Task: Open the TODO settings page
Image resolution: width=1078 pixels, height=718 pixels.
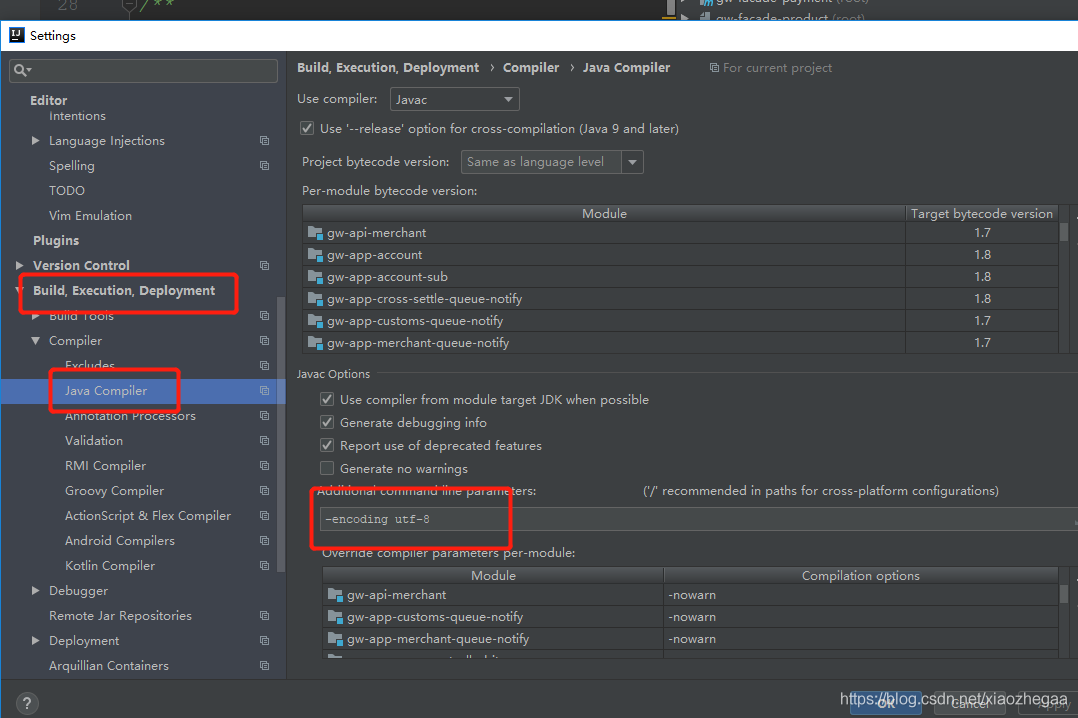Action: (67, 191)
